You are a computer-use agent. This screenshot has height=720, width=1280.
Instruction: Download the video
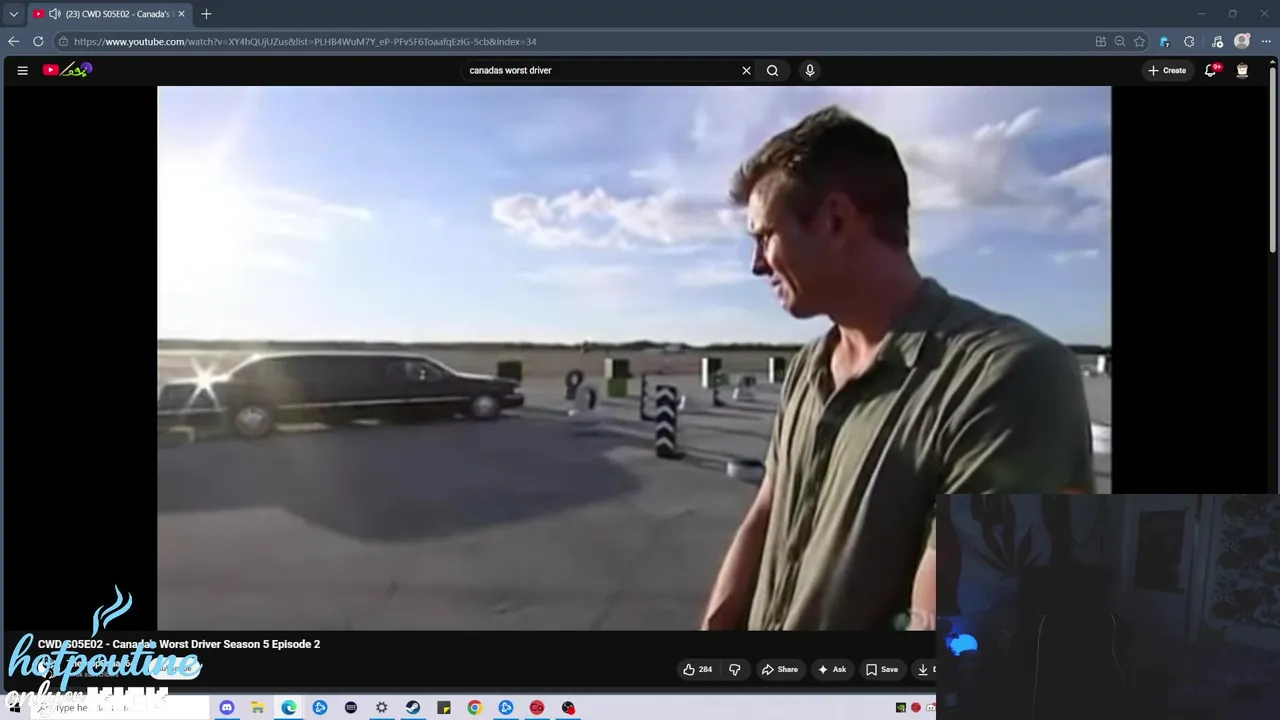[x=924, y=669]
